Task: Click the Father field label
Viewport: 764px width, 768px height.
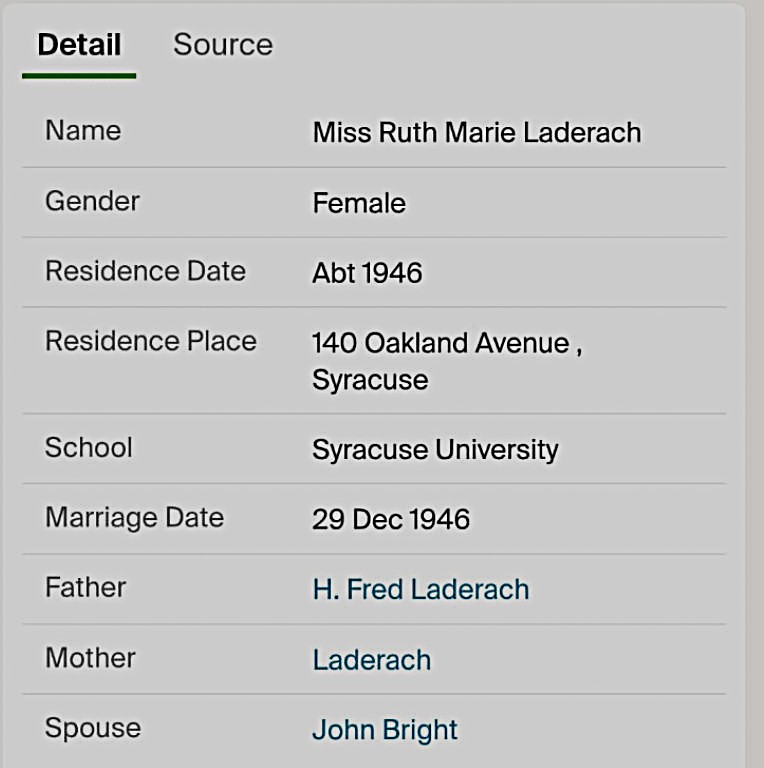Action: (x=85, y=587)
